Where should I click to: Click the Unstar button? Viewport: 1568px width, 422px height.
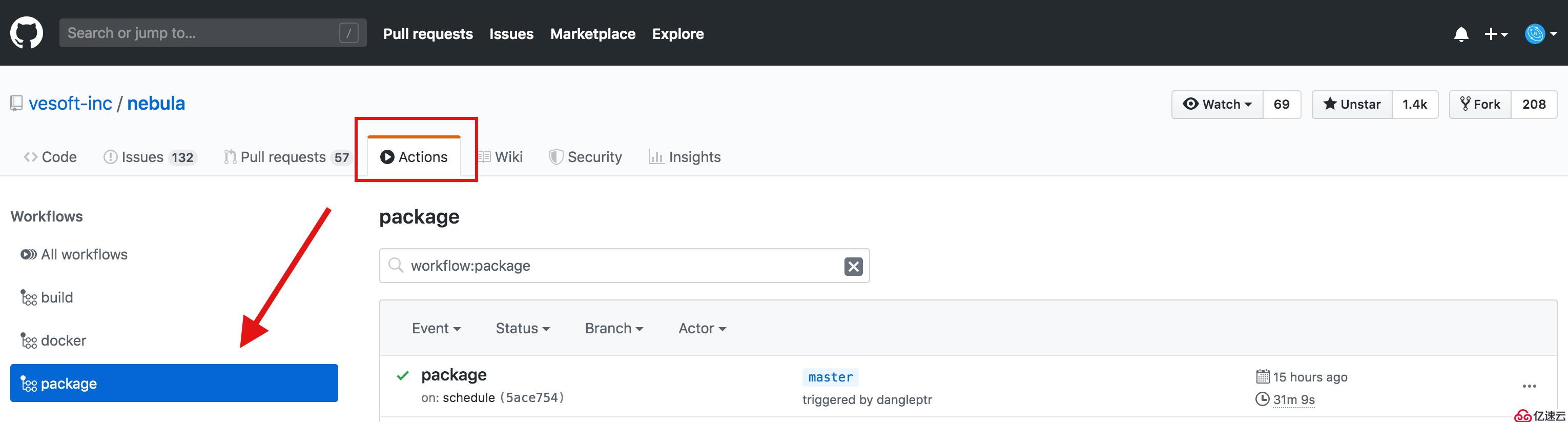(x=1352, y=104)
